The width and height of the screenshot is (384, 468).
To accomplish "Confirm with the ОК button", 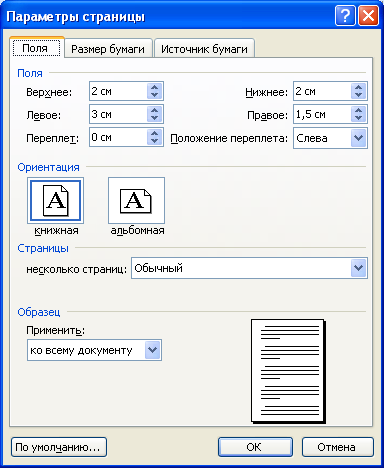I will pos(255,447).
